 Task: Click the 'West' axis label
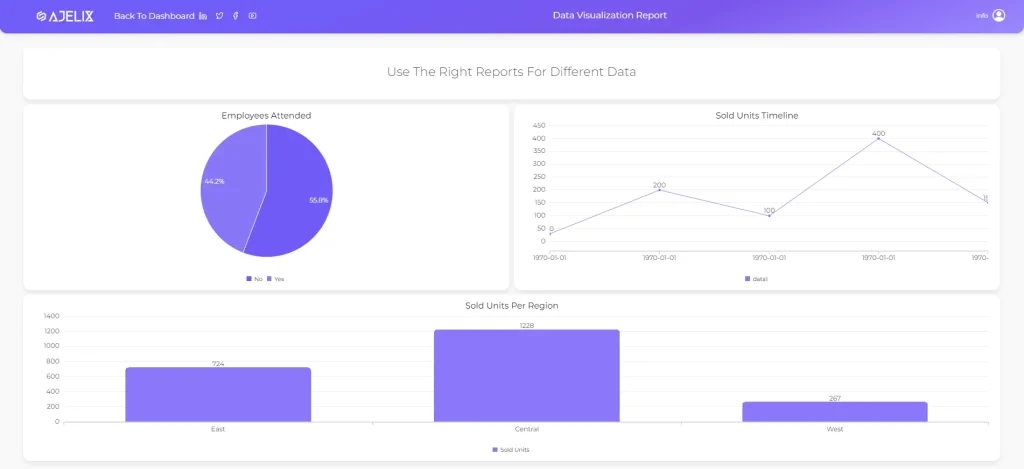click(835, 430)
